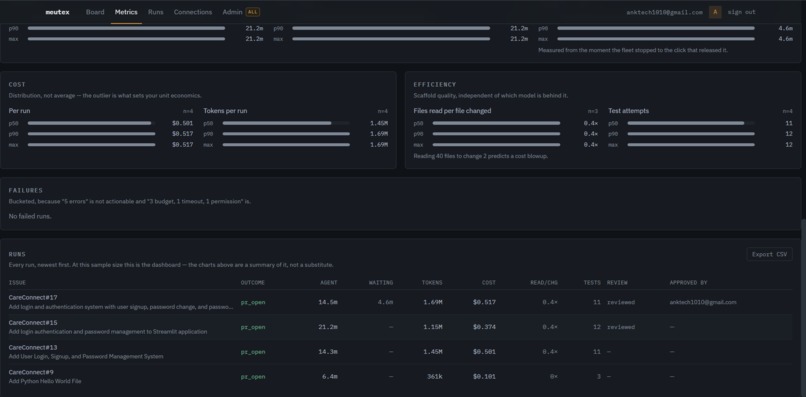Click the Test attempts p50 bar
The width and height of the screenshot is (806, 397).
tap(691, 123)
